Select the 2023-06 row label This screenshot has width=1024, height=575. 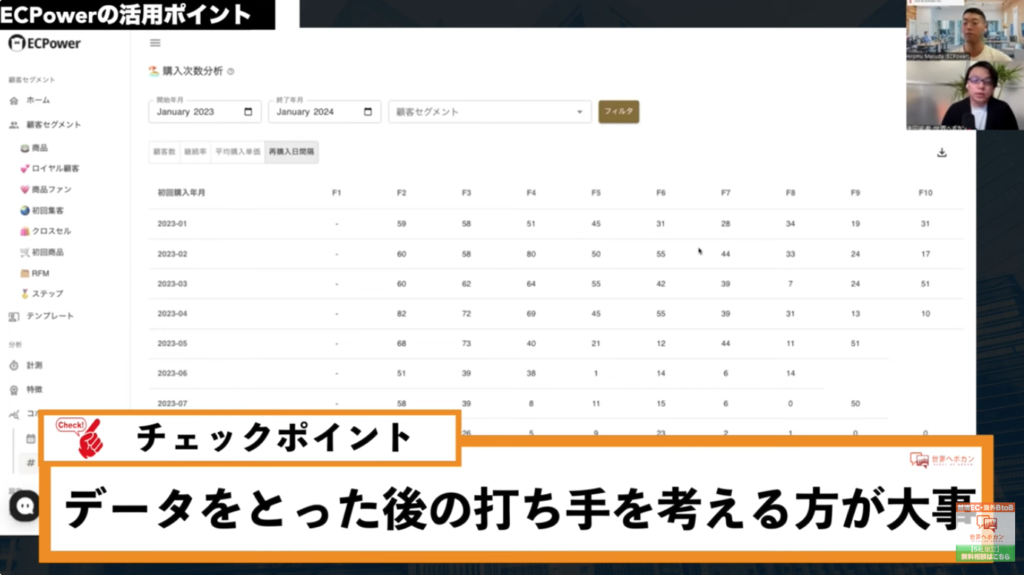tap(172, 373)
